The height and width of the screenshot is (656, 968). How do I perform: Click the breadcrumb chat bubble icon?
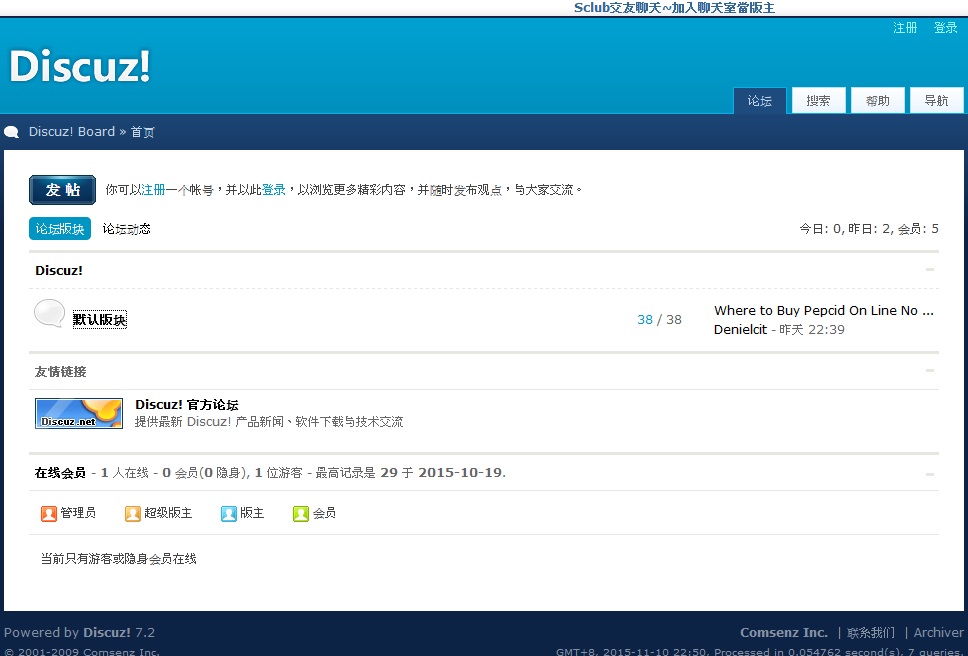point(12,132)
